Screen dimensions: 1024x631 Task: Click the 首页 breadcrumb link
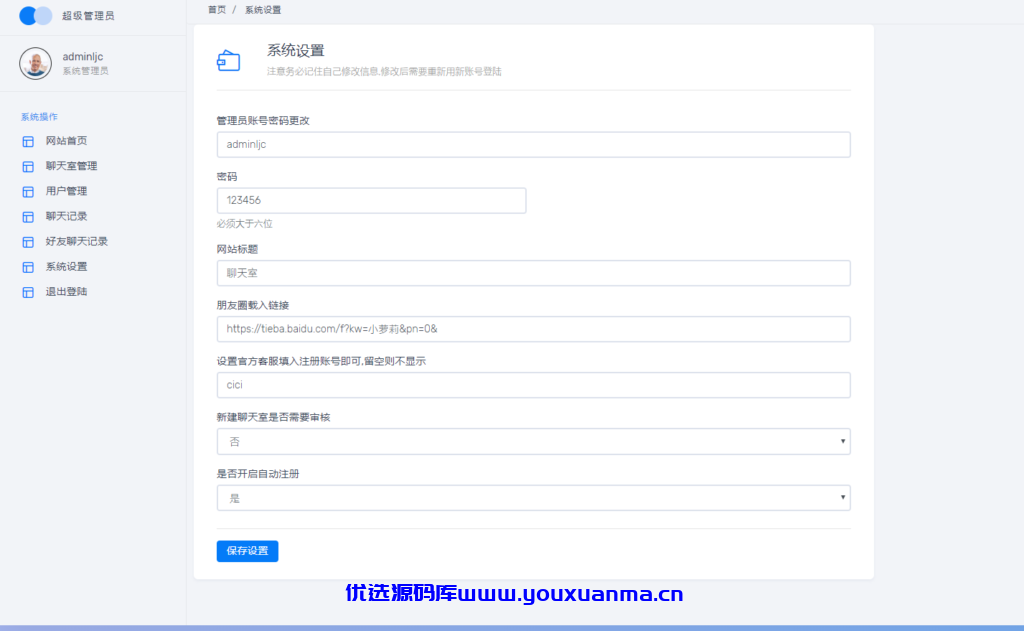click(217, 10)
